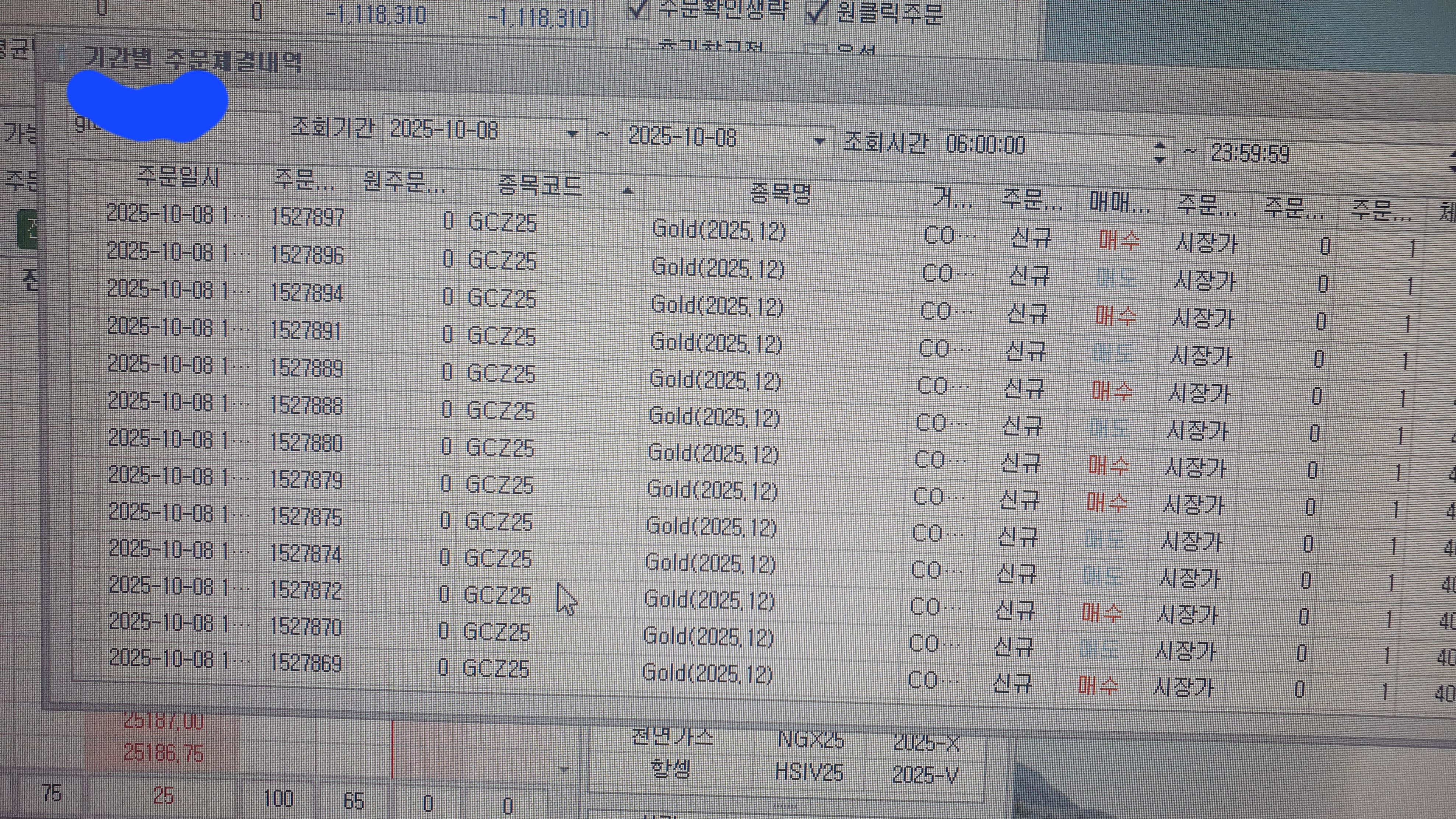The height and width of the screenshot is (819, 1456).
Task: Select order number 1527897
Action: point(308,218)
